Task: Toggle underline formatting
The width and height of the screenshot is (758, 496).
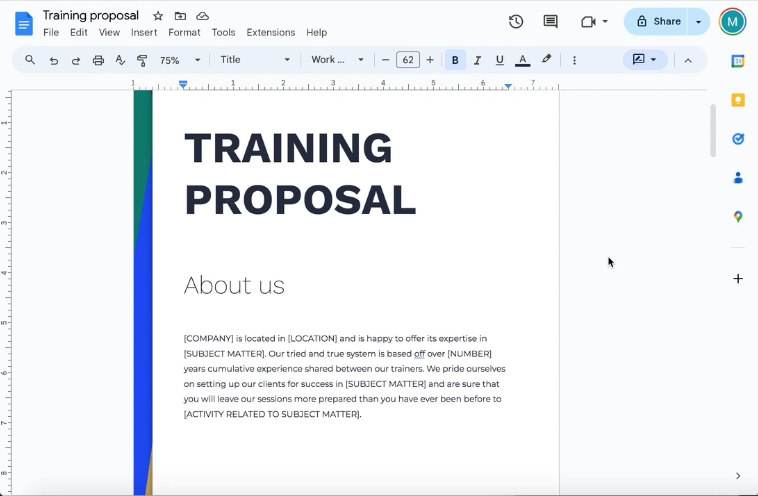Action: click(499, 60)
